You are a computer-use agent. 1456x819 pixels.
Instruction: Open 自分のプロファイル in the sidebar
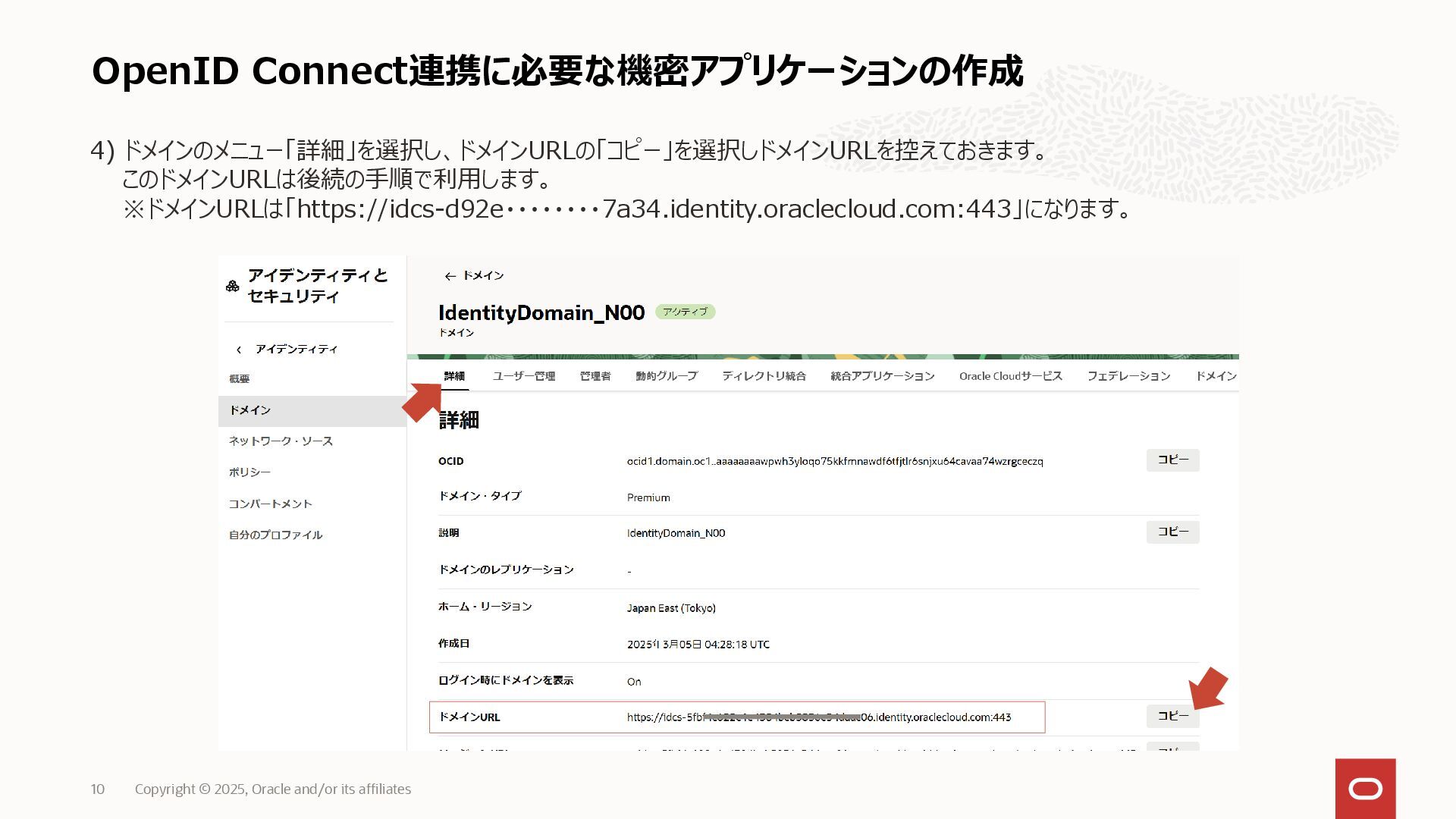(275, 535)
